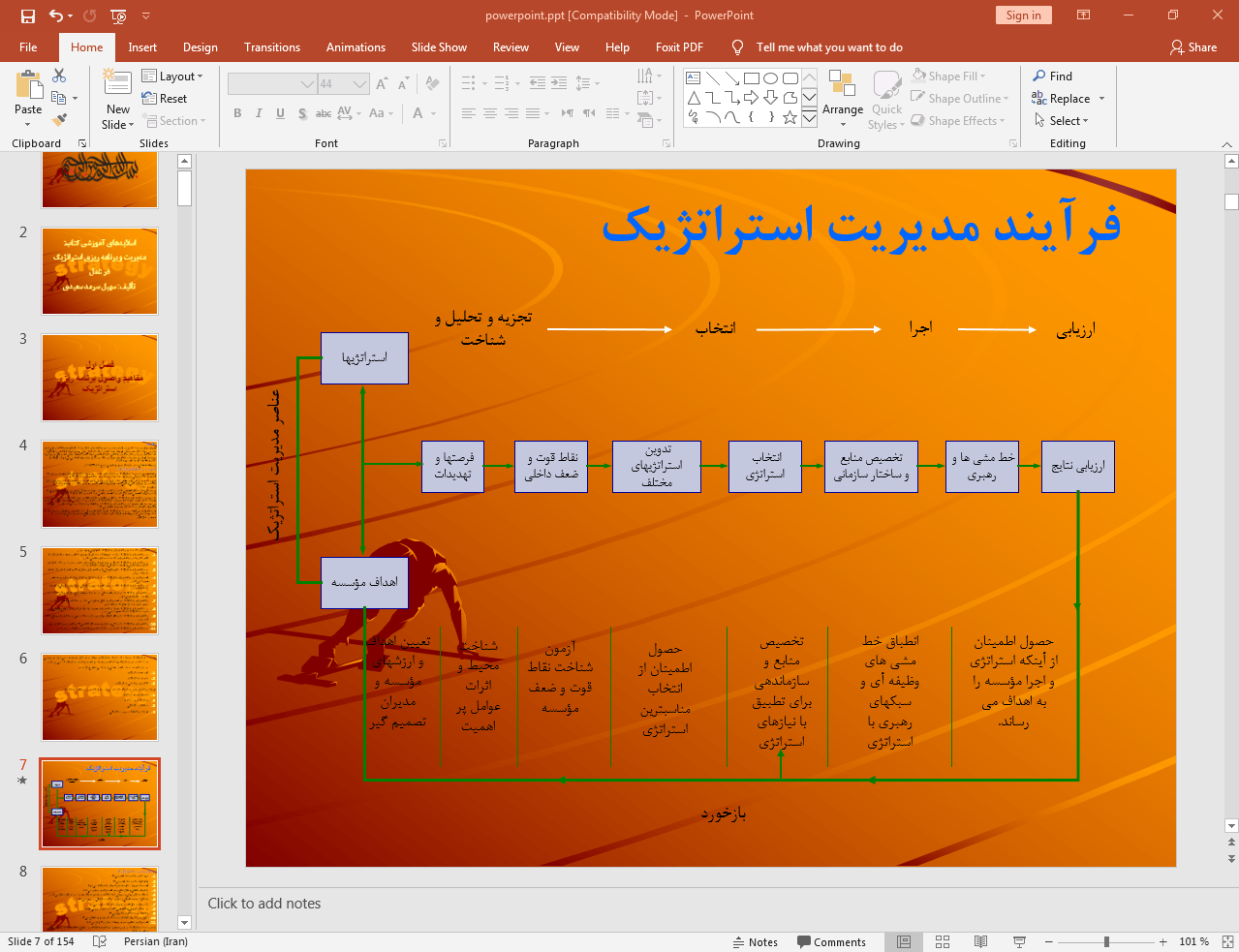Click the Save icon in title bar
Viewport: 1239px width, 952px height.
pos(27,15)
